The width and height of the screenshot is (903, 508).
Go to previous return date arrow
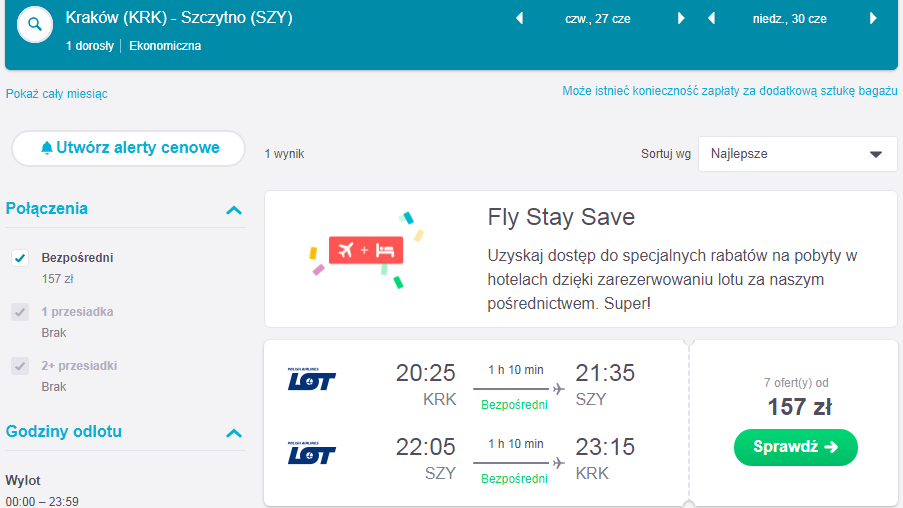pos(712,18)
